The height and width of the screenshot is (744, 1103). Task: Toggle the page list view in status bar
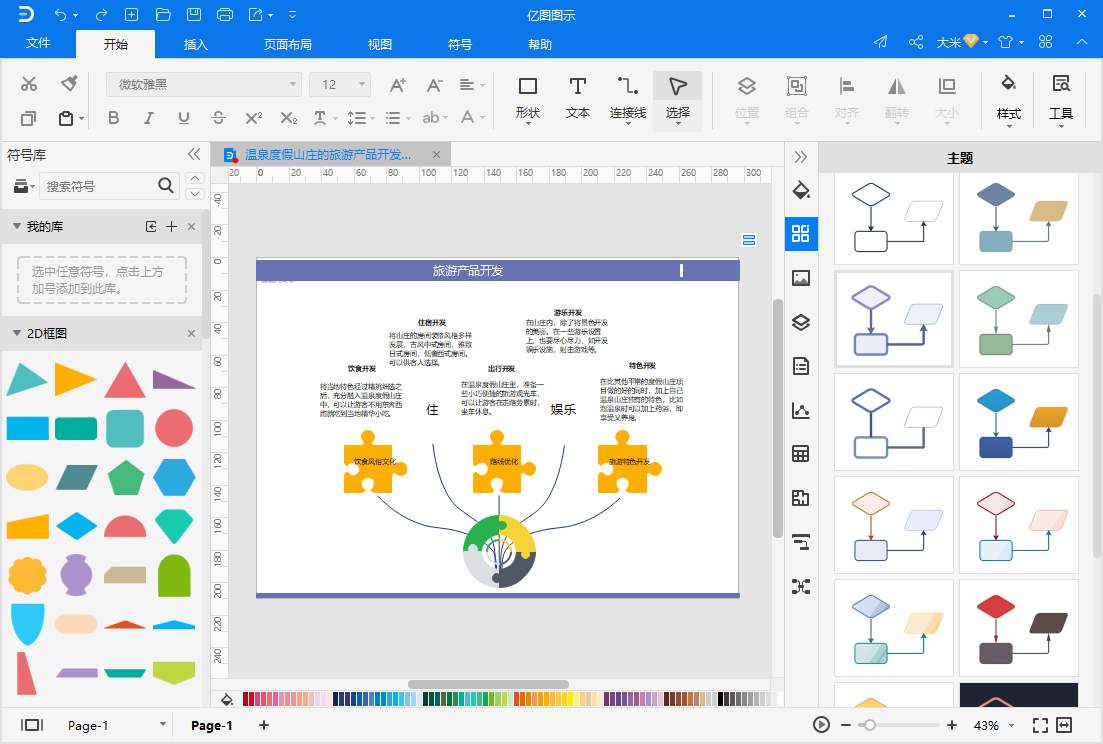pos(32,725)
